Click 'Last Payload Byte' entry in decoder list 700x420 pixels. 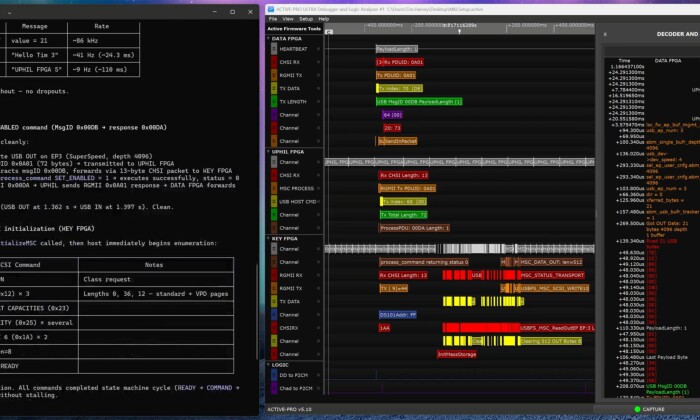point(667,357)
